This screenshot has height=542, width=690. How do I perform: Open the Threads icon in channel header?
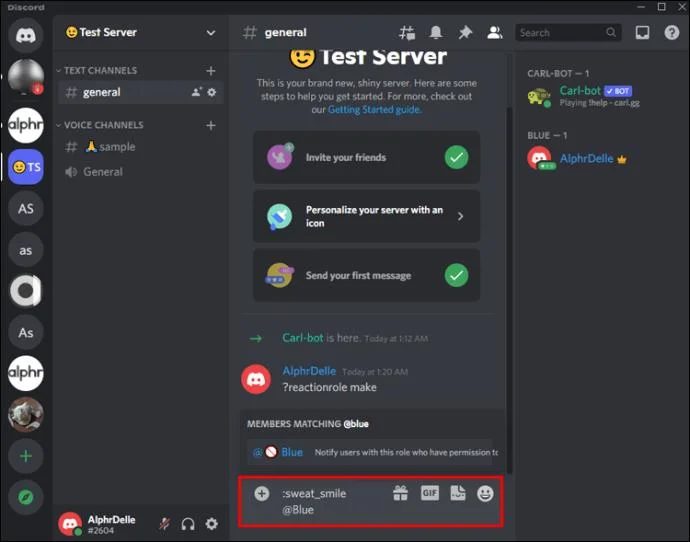407,33
